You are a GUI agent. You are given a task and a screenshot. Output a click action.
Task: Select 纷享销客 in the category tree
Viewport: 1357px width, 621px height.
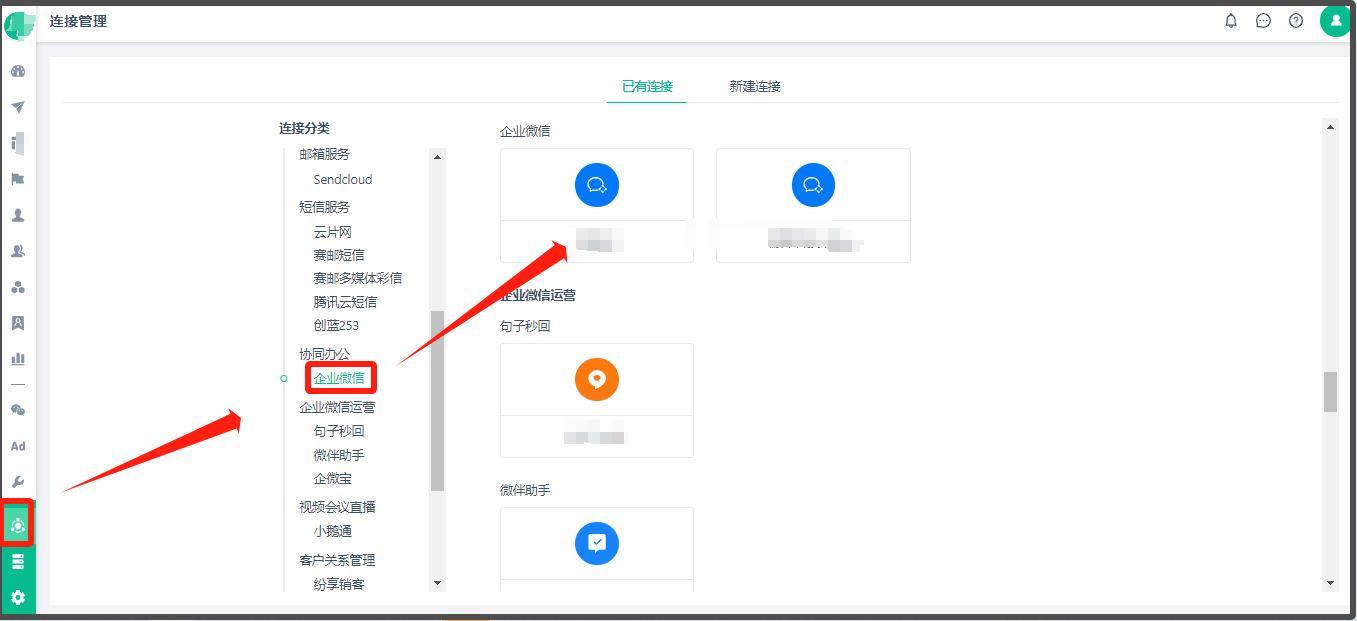coord(339,585)
